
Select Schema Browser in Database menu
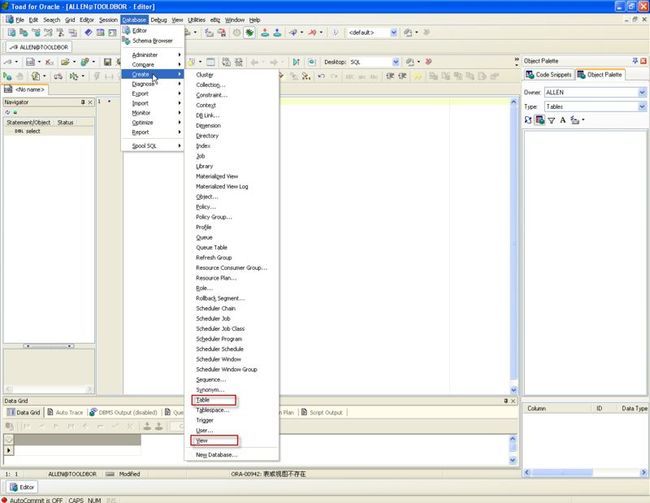tap(152, 41)
